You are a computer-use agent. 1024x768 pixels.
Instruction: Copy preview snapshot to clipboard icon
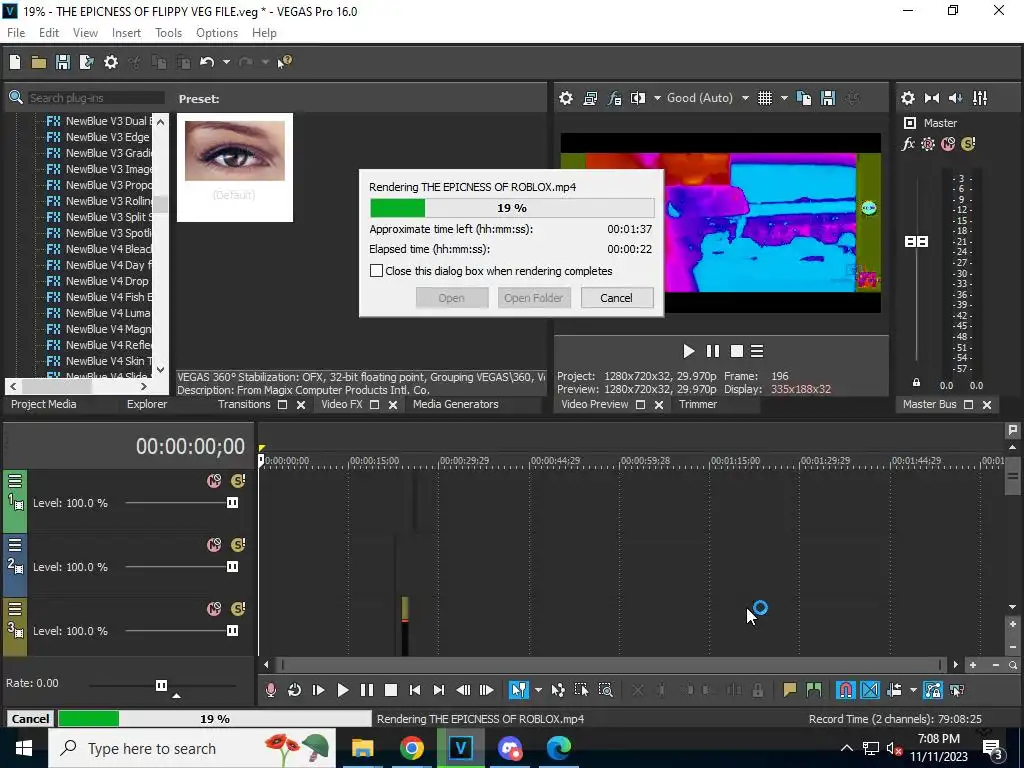tap(804, 98)
